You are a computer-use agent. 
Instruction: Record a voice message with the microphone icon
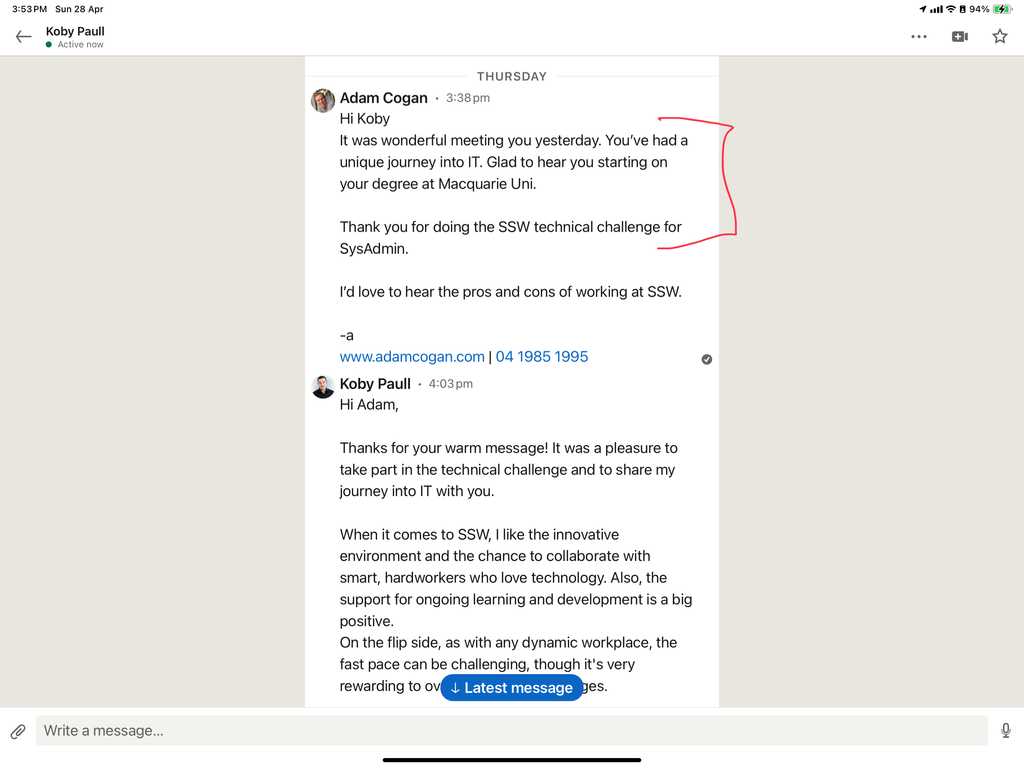[1005, 730]
